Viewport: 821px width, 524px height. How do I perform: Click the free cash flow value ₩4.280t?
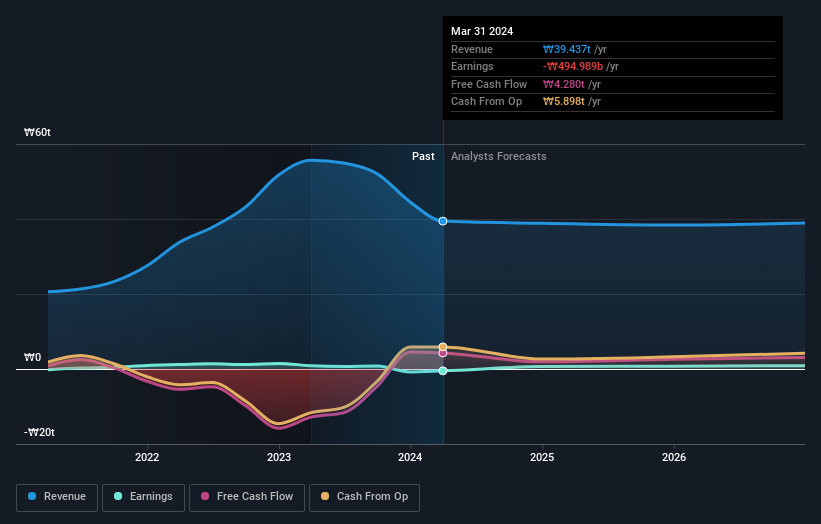tap(564, 84)
